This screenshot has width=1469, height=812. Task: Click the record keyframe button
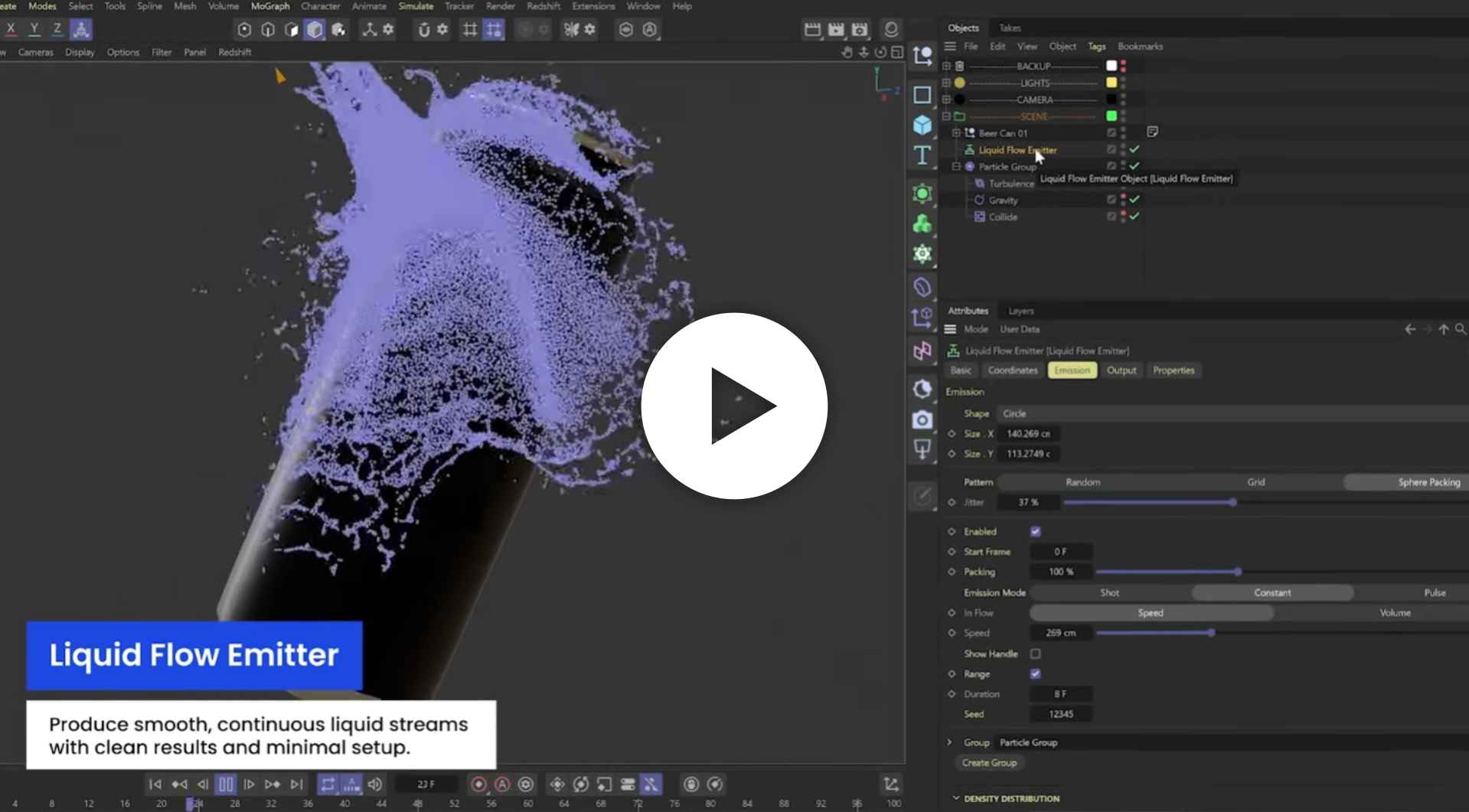(x=478, y=784)
